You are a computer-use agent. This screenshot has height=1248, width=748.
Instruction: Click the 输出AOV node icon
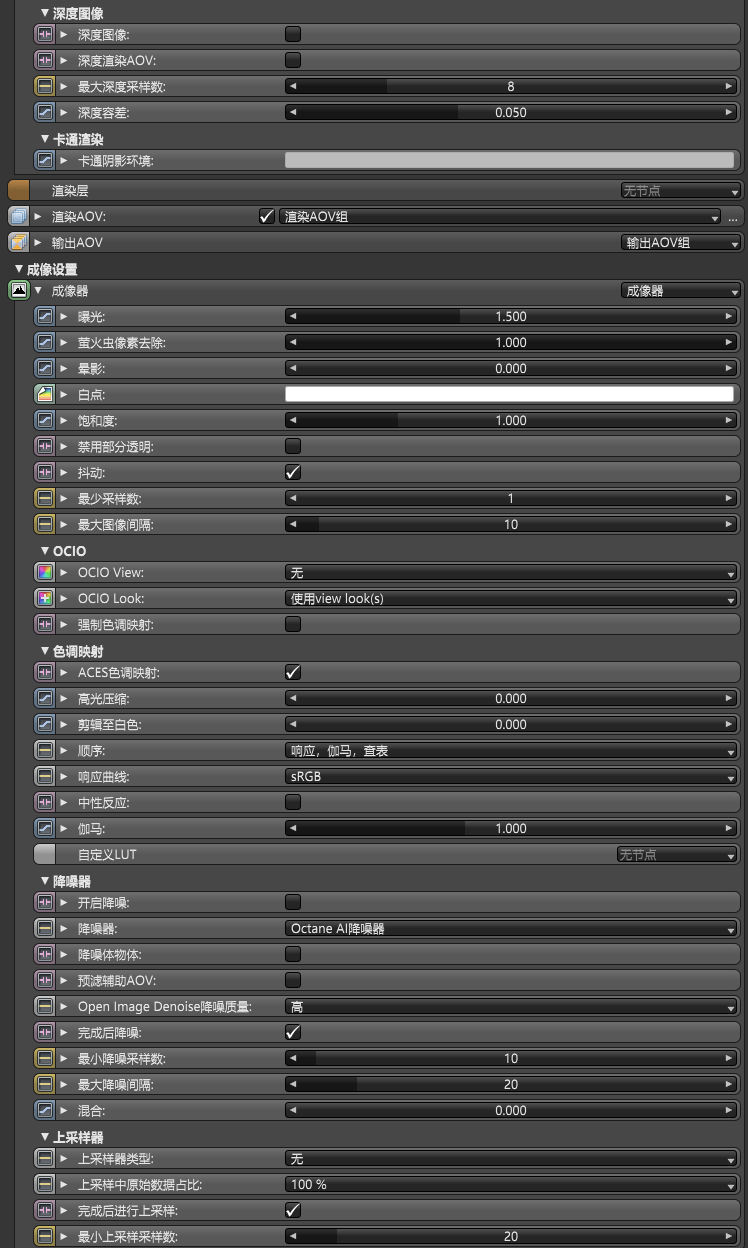[x=18, y=242]
